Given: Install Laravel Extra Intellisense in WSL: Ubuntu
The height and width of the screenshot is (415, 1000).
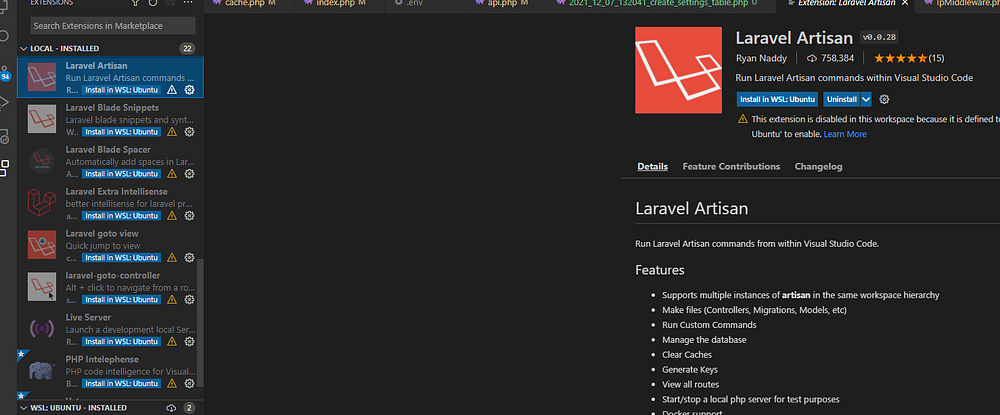Looking at the screenshot, I should click(x=121, y=215).
